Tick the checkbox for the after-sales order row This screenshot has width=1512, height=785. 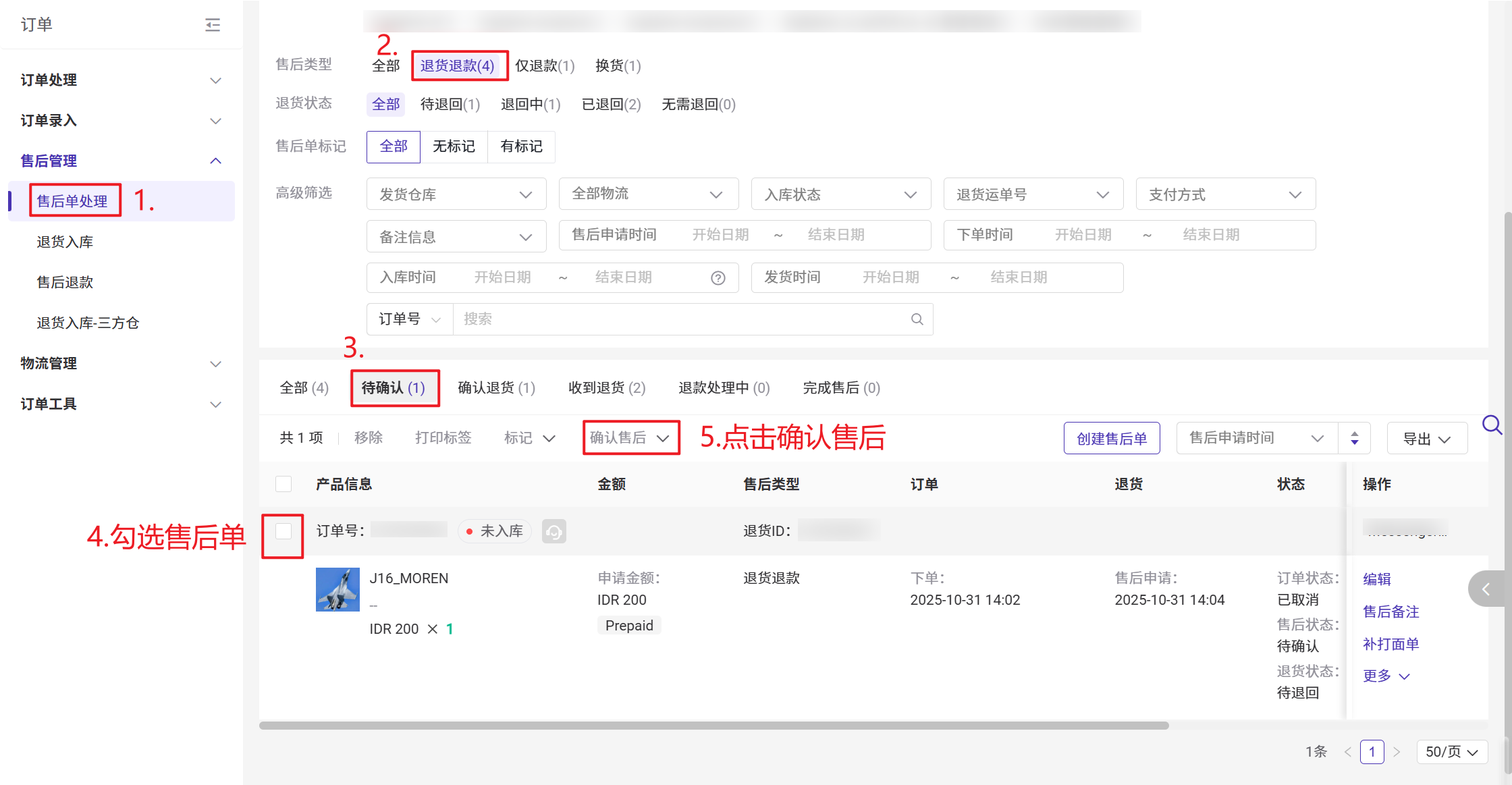pyautogui.click(x=283, y=532)
